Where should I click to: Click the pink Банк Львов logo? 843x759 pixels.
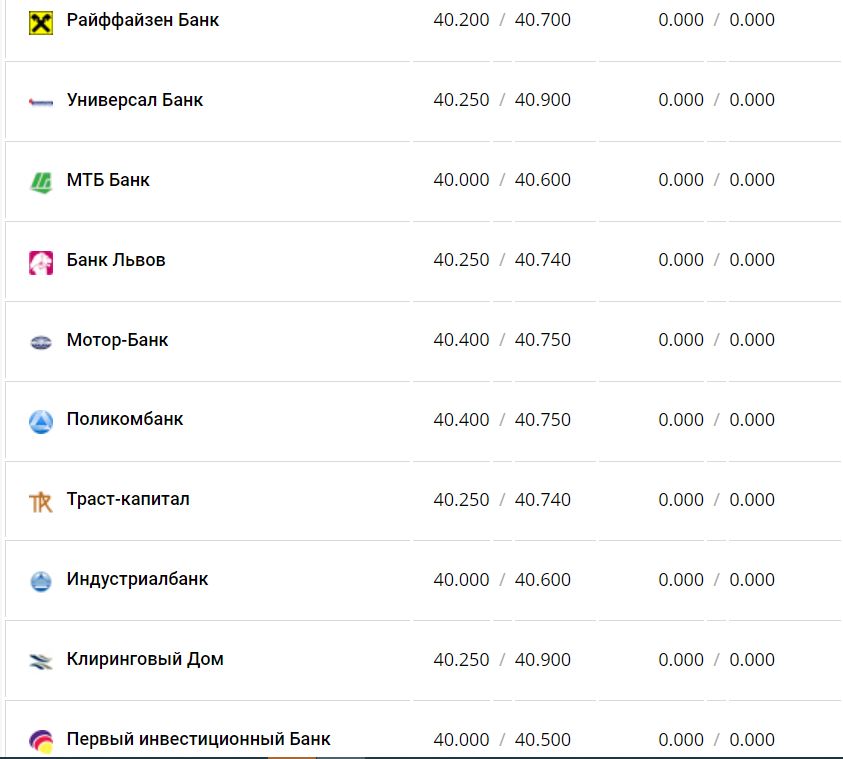[x=40, y=262]
